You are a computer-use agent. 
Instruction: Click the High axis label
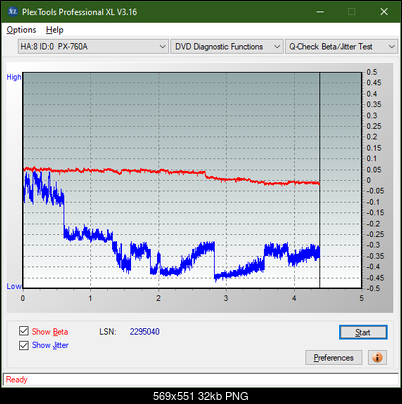(x=14, y=77)
